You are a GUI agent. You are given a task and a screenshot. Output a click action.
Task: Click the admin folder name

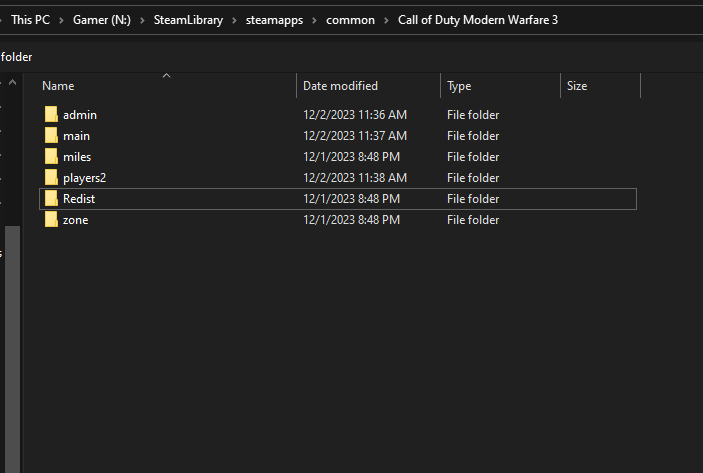point(80,115)
